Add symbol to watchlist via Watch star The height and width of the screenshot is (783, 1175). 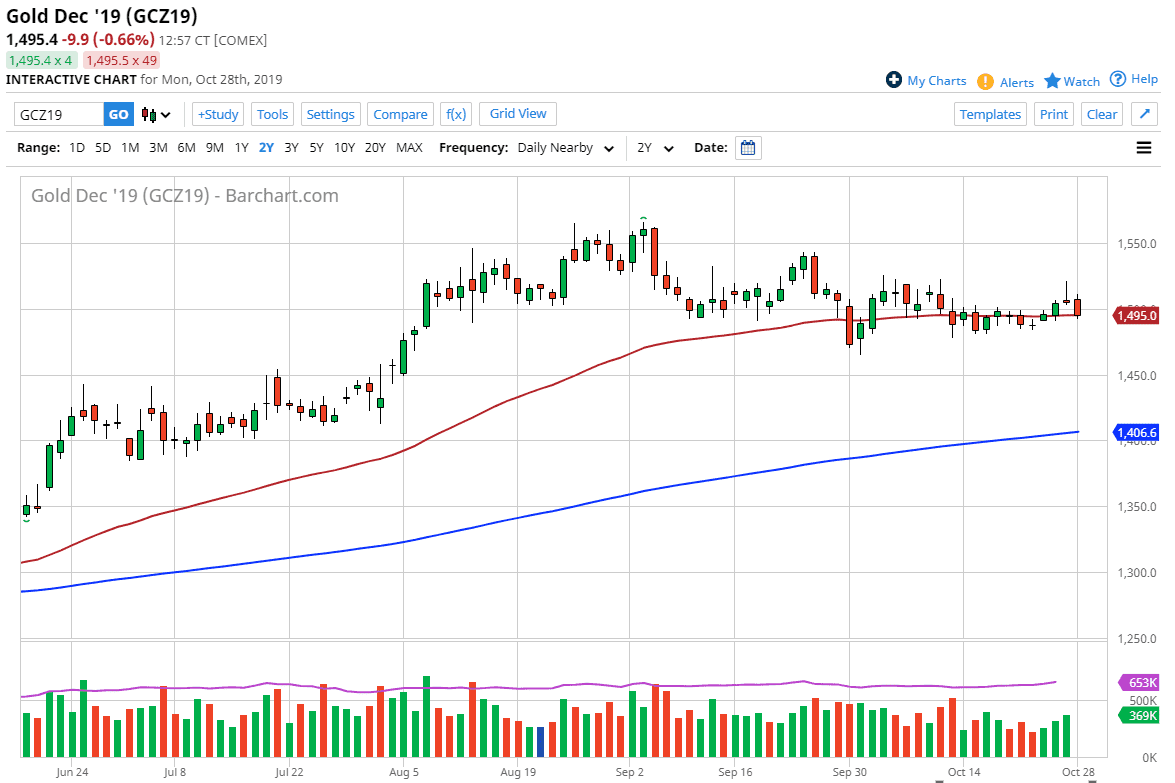click(x=1055, y=80)
